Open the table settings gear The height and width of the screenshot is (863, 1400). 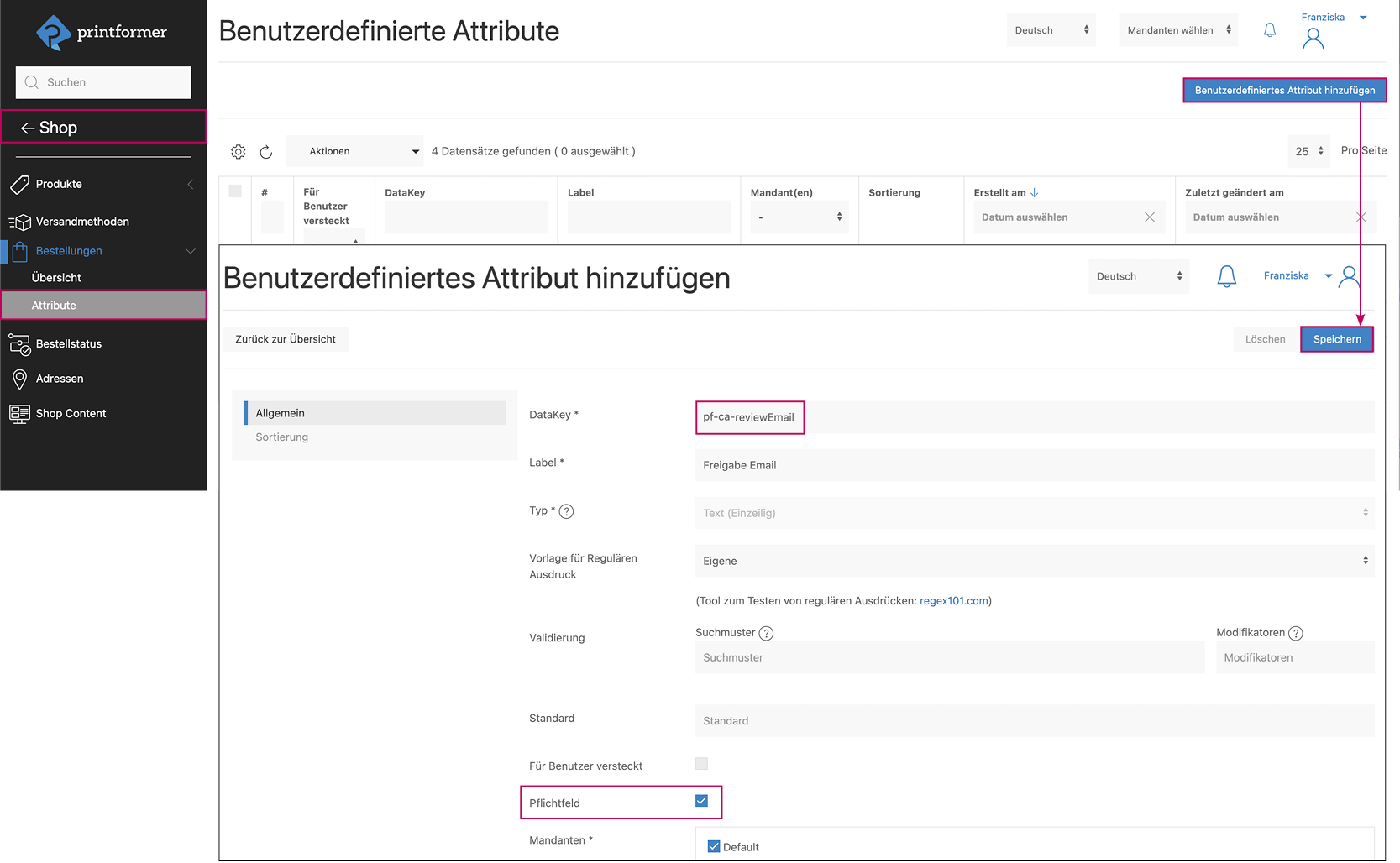[238, 151]
